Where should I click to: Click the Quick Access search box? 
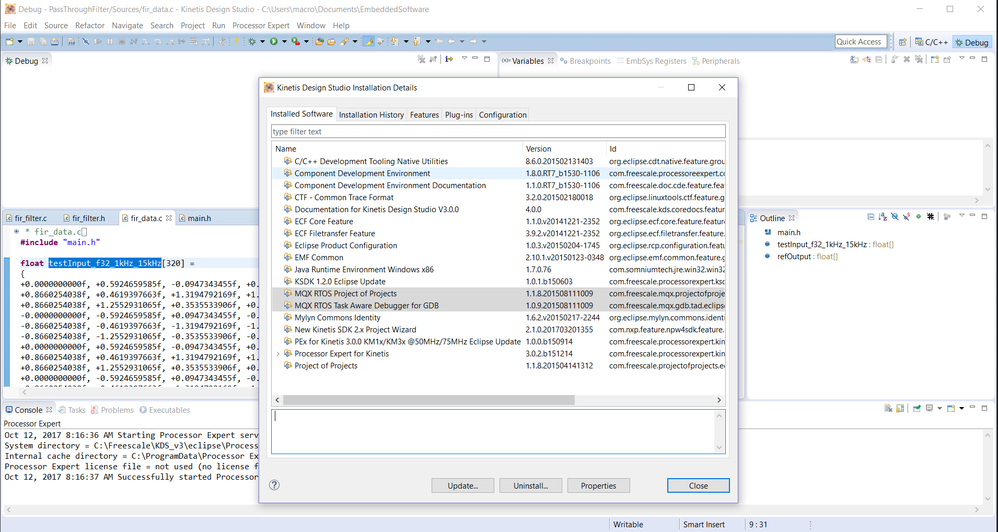861,41
